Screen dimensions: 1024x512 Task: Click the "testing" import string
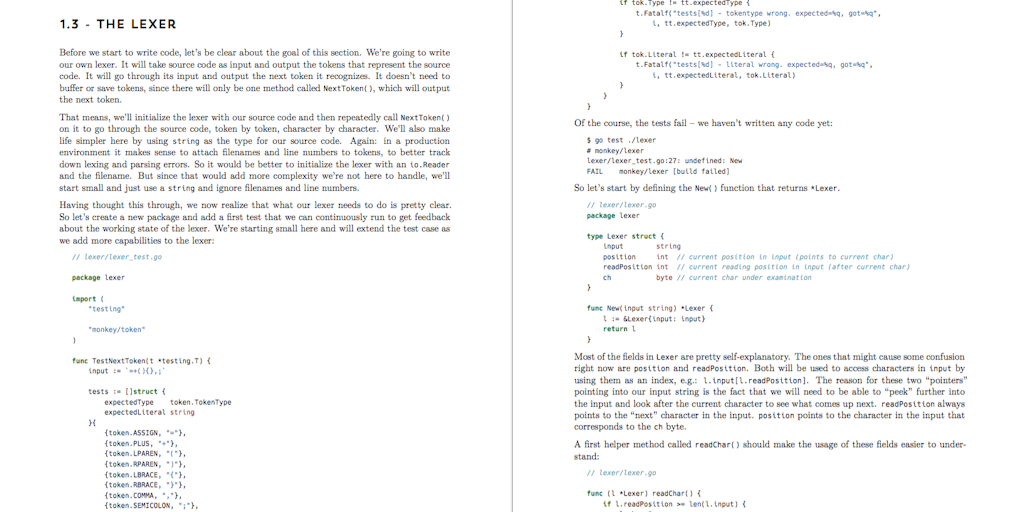click(x=106, y=309)
